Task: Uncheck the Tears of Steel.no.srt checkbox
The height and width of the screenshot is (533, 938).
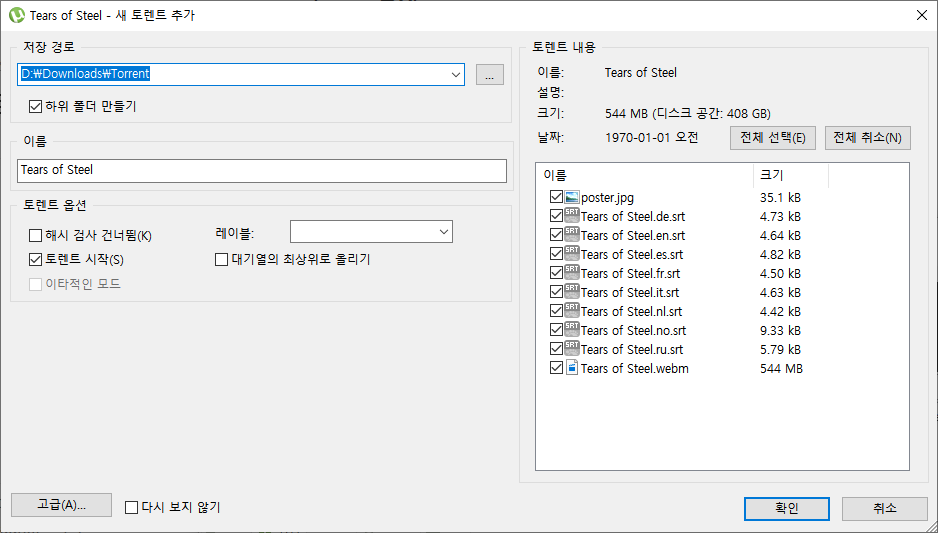Action: point(556,330)
